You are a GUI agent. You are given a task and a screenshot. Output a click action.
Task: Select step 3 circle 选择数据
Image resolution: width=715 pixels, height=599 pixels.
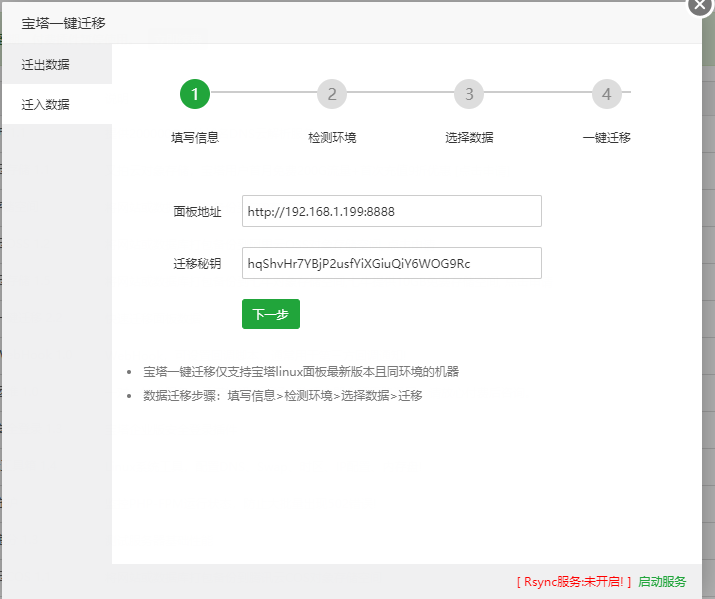(x=469, y=94)
